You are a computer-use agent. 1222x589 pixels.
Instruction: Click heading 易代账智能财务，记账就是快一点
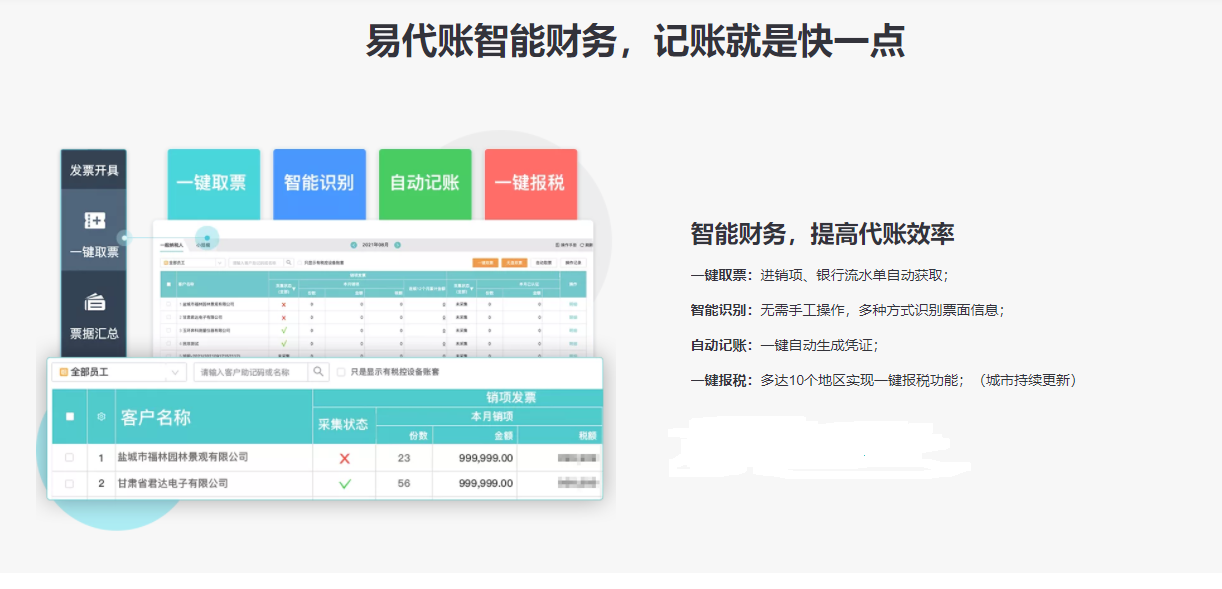[x=635, y=41]
